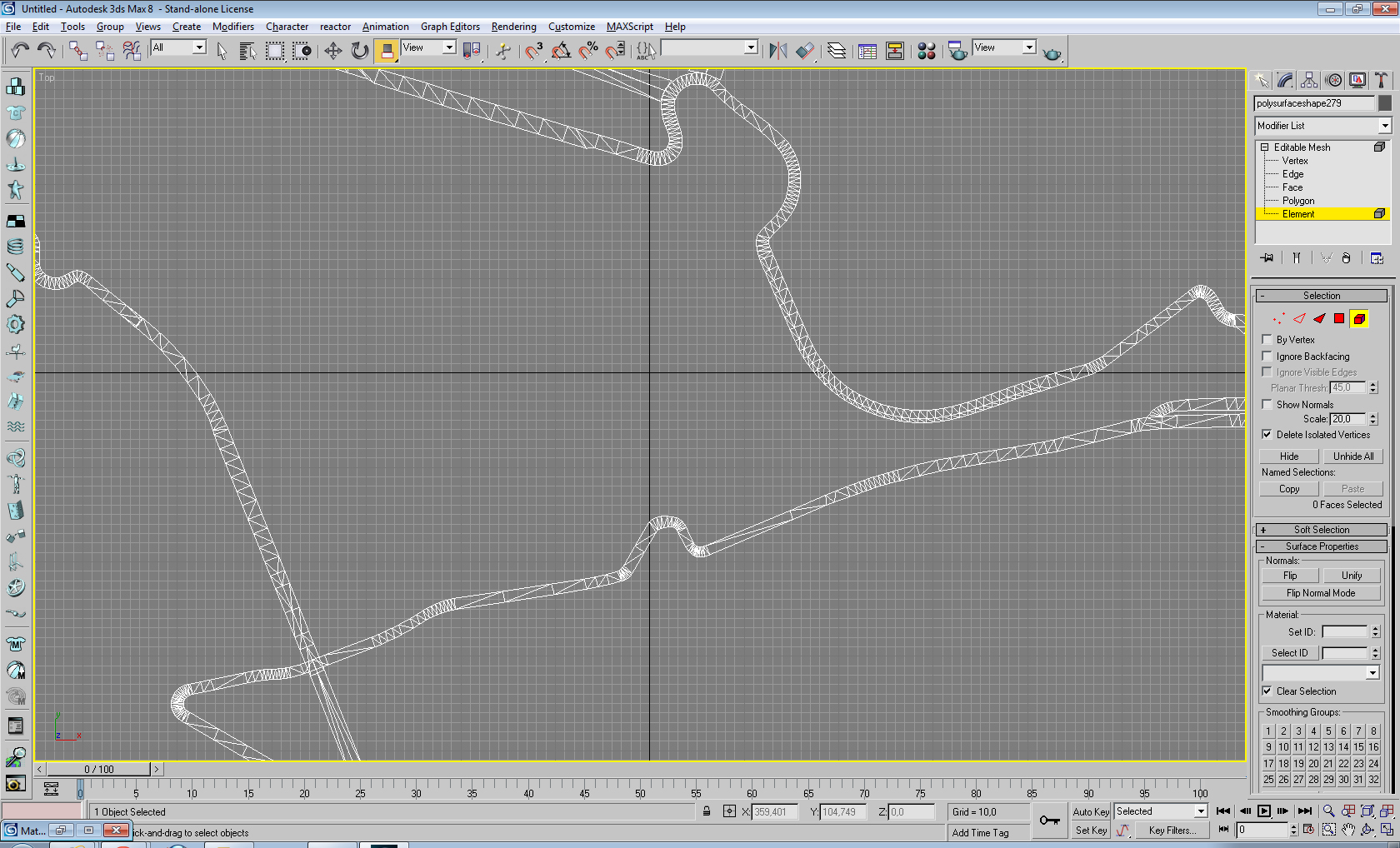Click the Unify normals button
Screen dimensions: 1400x848
[x=1352, y=576]
